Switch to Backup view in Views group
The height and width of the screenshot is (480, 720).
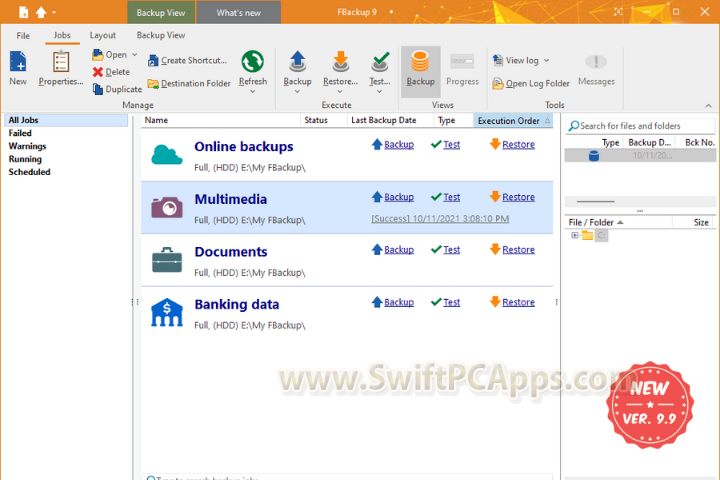(420, 71)
